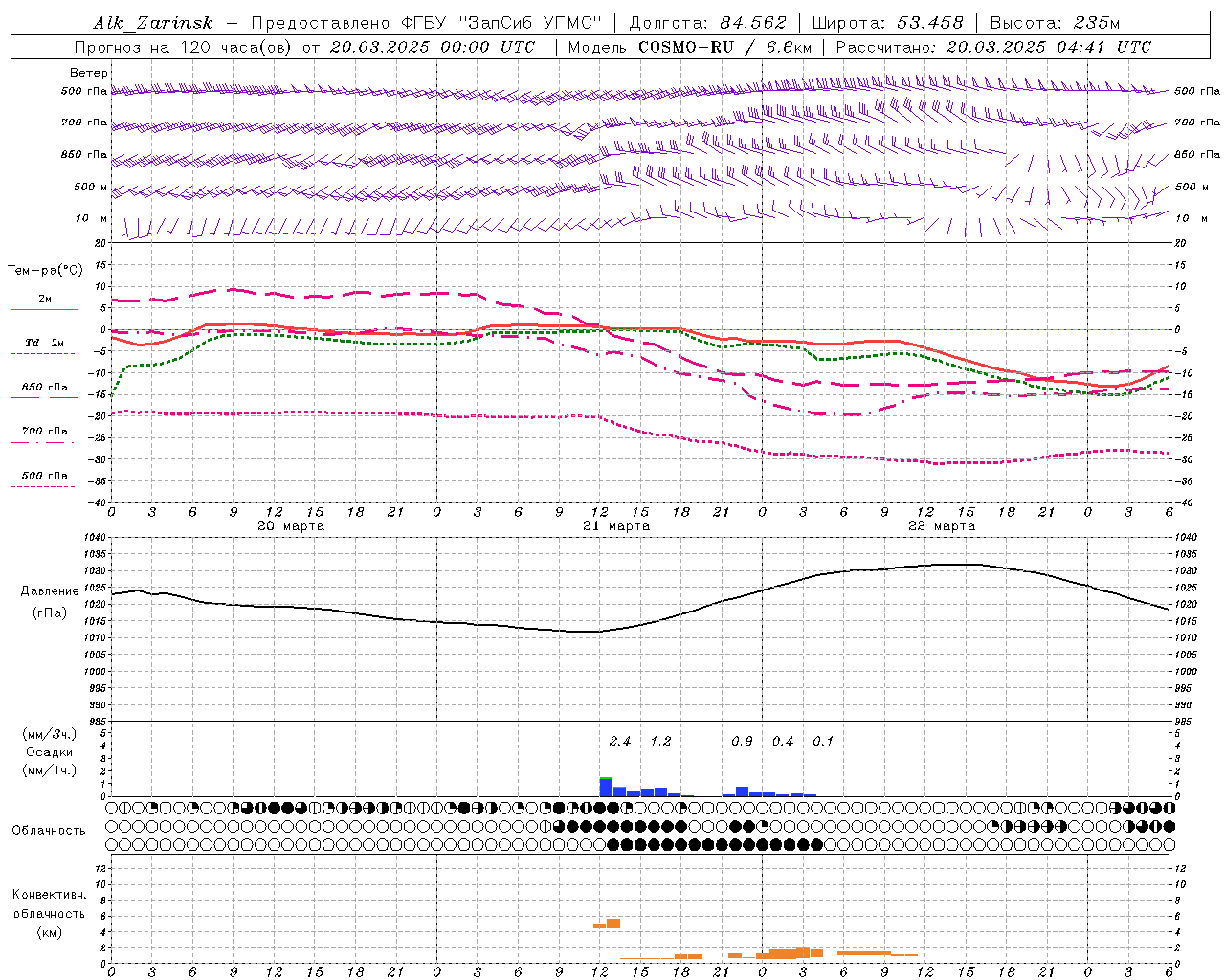Click the left "500 м" wind level label
Image resolution: width=1225 pixels, height=980 pixels.
click(91, 187)
